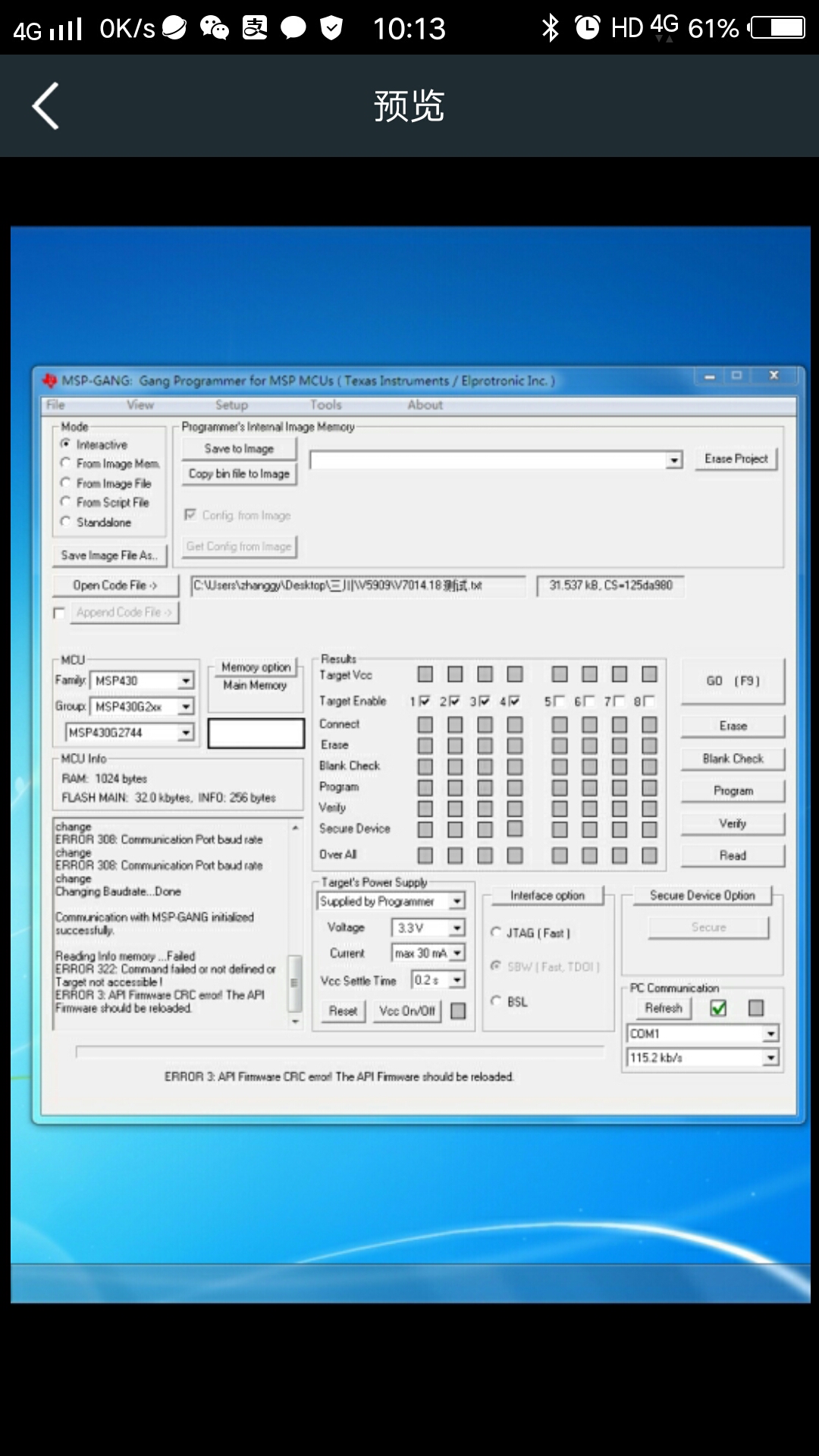Click the Target Vcc indicator for target 8
819x1456 pixels.
click(x=649, y=674)
